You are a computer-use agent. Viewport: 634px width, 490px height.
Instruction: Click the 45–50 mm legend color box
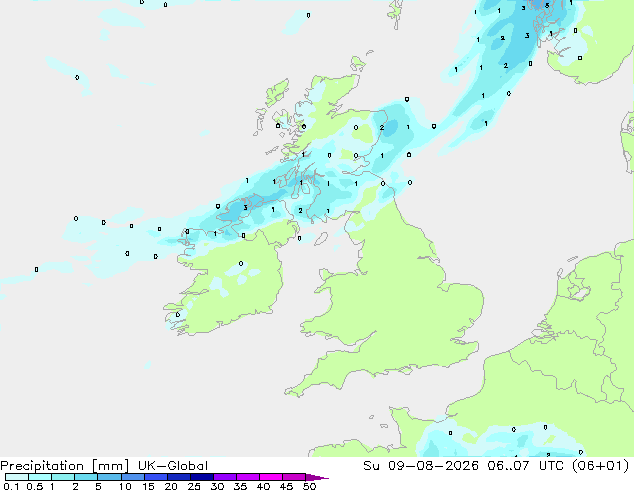(294, 477)
